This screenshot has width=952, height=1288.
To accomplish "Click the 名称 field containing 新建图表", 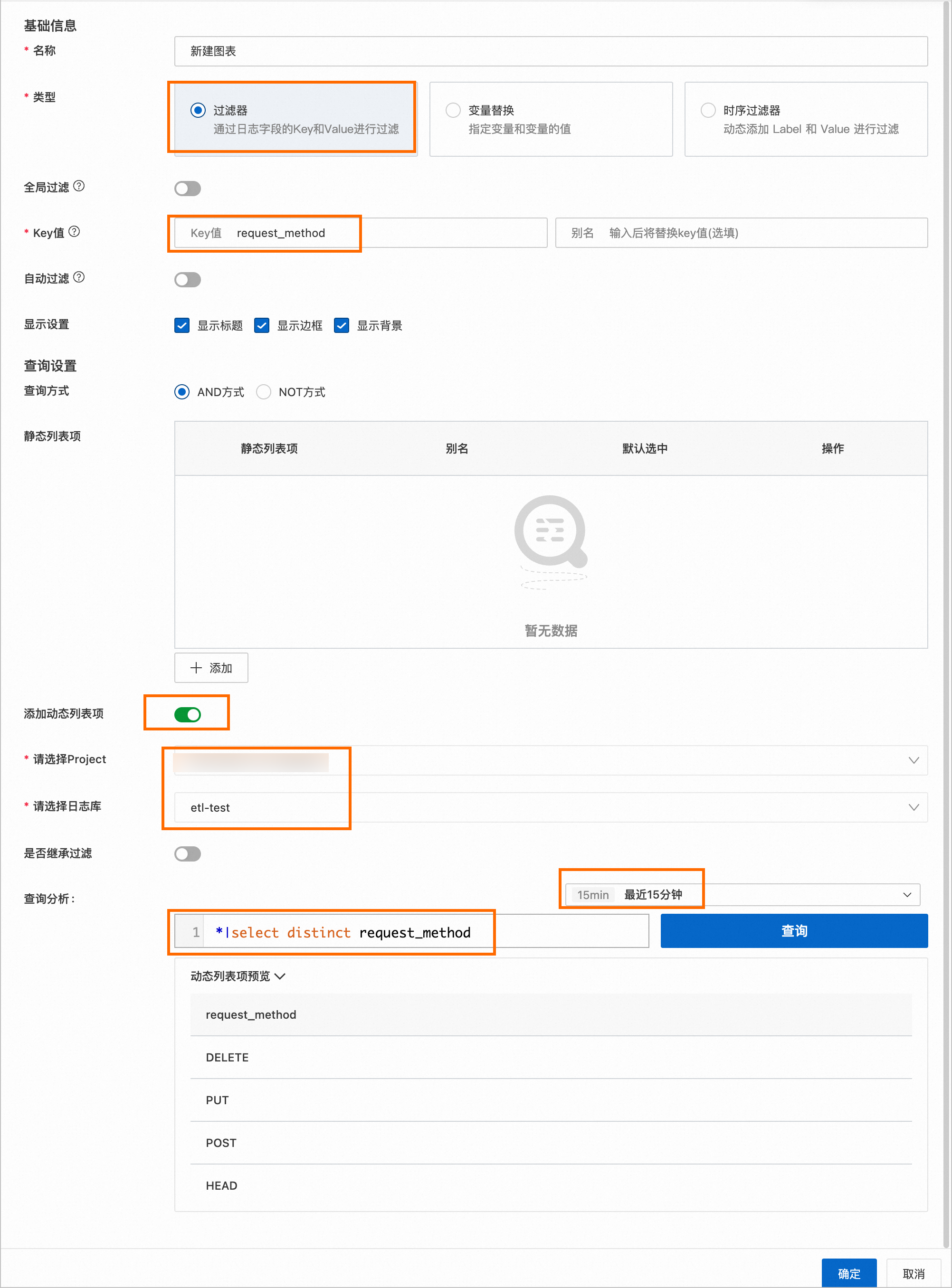I will pos(550,51).
